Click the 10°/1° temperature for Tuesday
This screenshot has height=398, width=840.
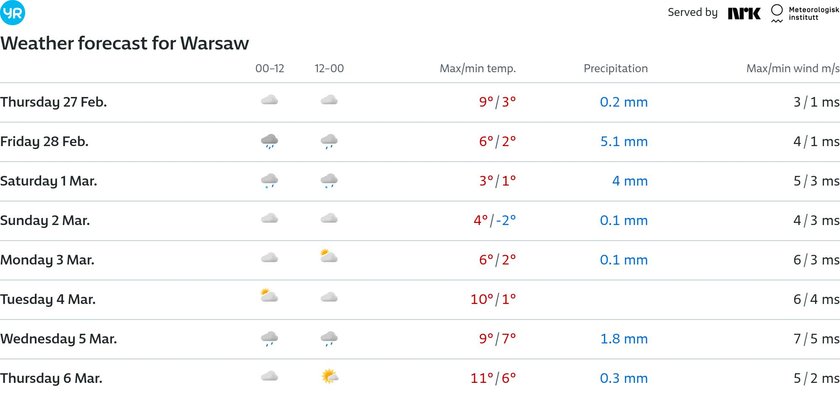tap(493, 299)
